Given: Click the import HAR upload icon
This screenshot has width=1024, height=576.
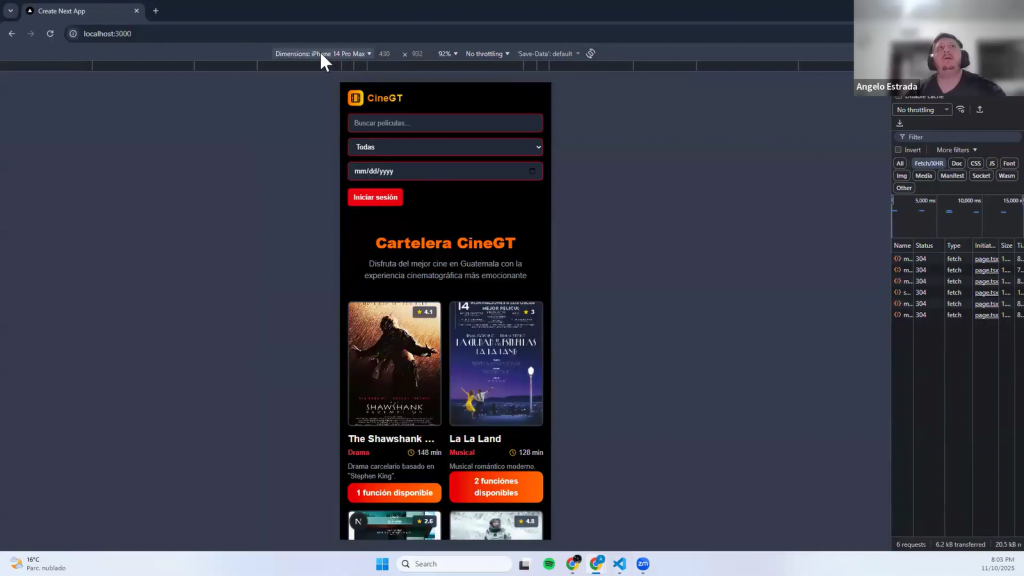Looking at the screenshot, I should 980,110.
